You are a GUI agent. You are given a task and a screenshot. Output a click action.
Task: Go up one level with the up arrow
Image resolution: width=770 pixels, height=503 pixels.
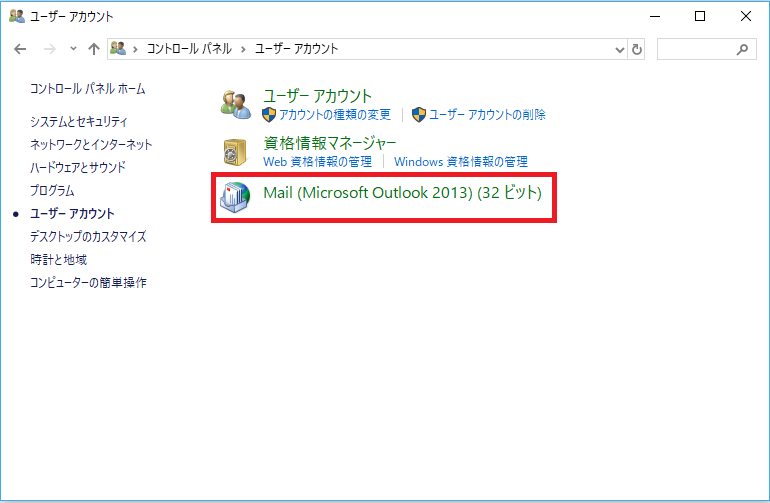[x=94, y=49]
